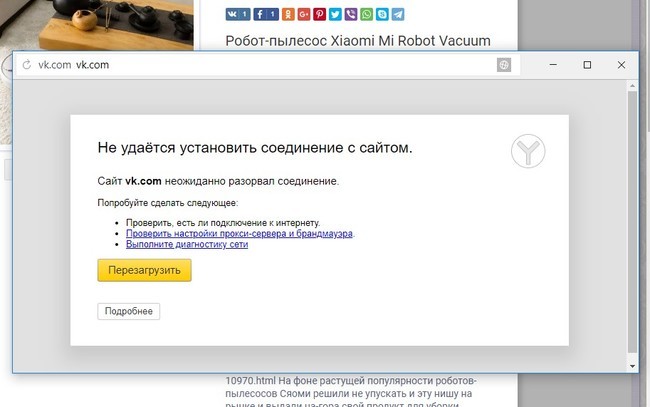Image resolution: width=650 pixels, height=407 pixels.
Task: Click scrollbar up arrow in popup
Action: coord(632,86)
